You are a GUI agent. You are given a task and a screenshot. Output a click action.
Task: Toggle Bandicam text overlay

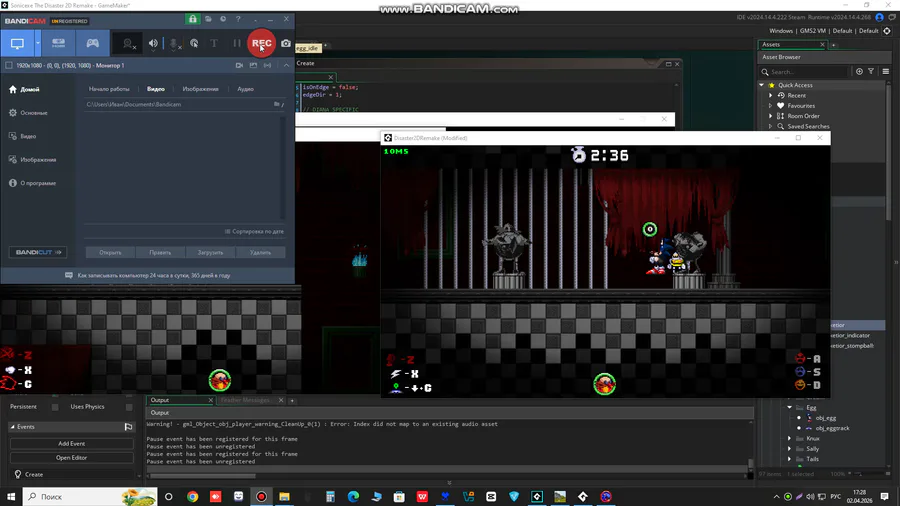click(x=214, y=44)
